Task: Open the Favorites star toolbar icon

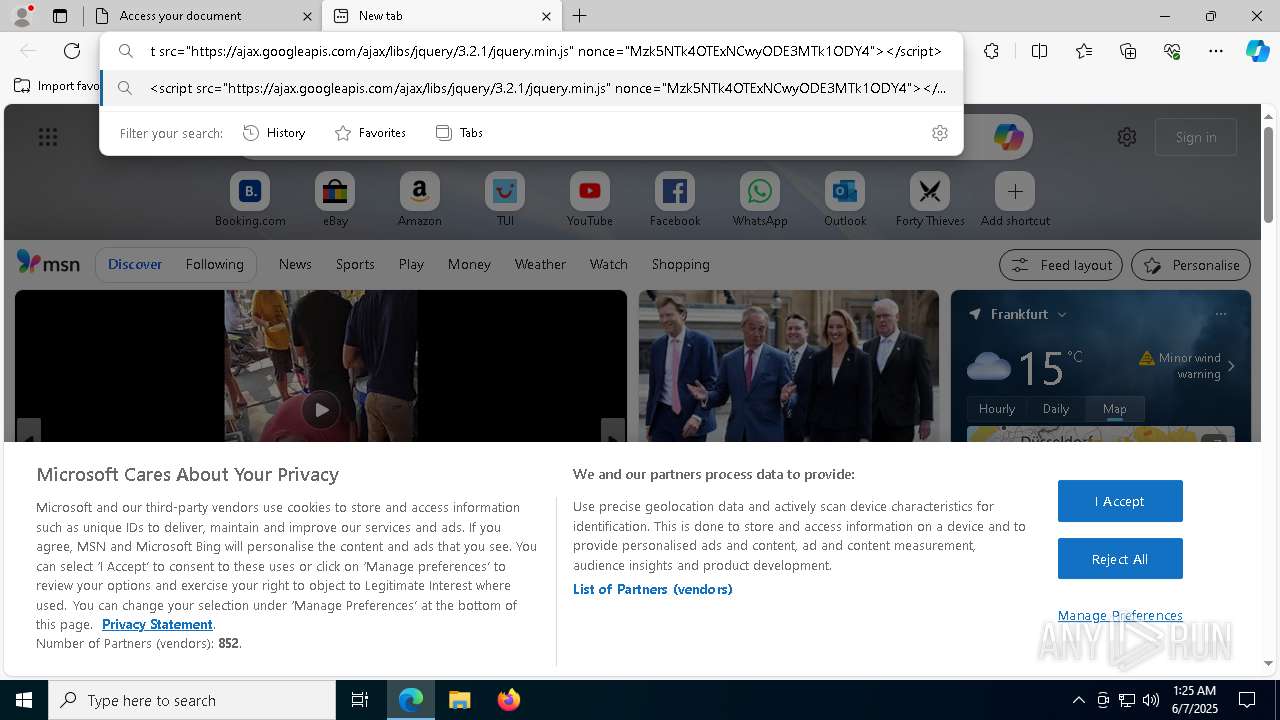Action: pyautogui.click(x=1084, y=51)
